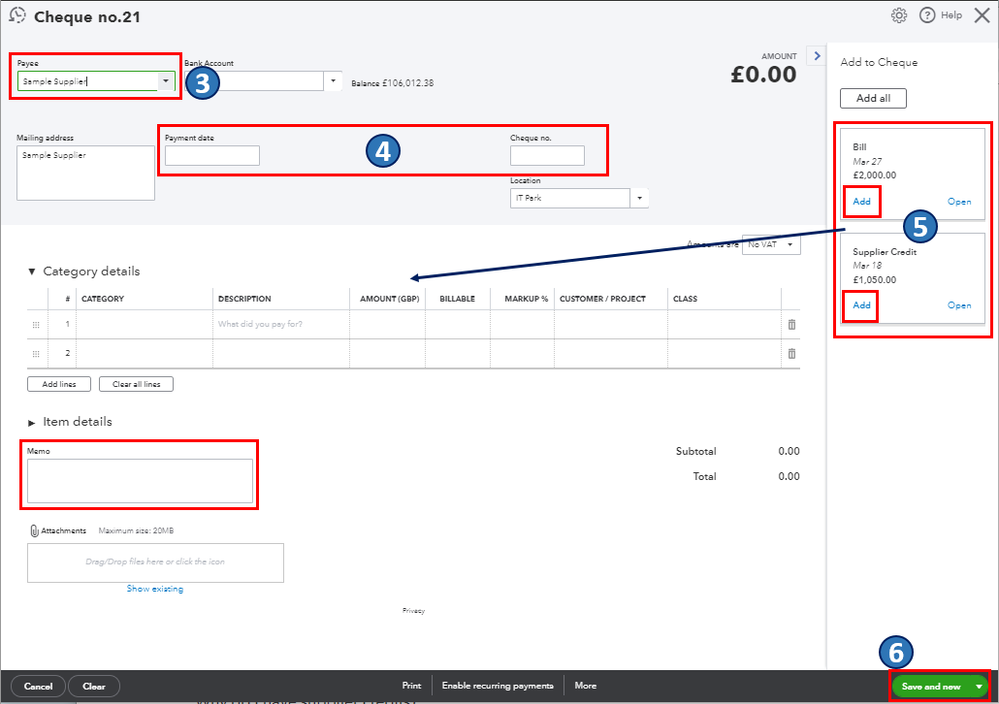Open the Supplier Credit from Mar 18

pyautogui.click(x=959, y=305)
